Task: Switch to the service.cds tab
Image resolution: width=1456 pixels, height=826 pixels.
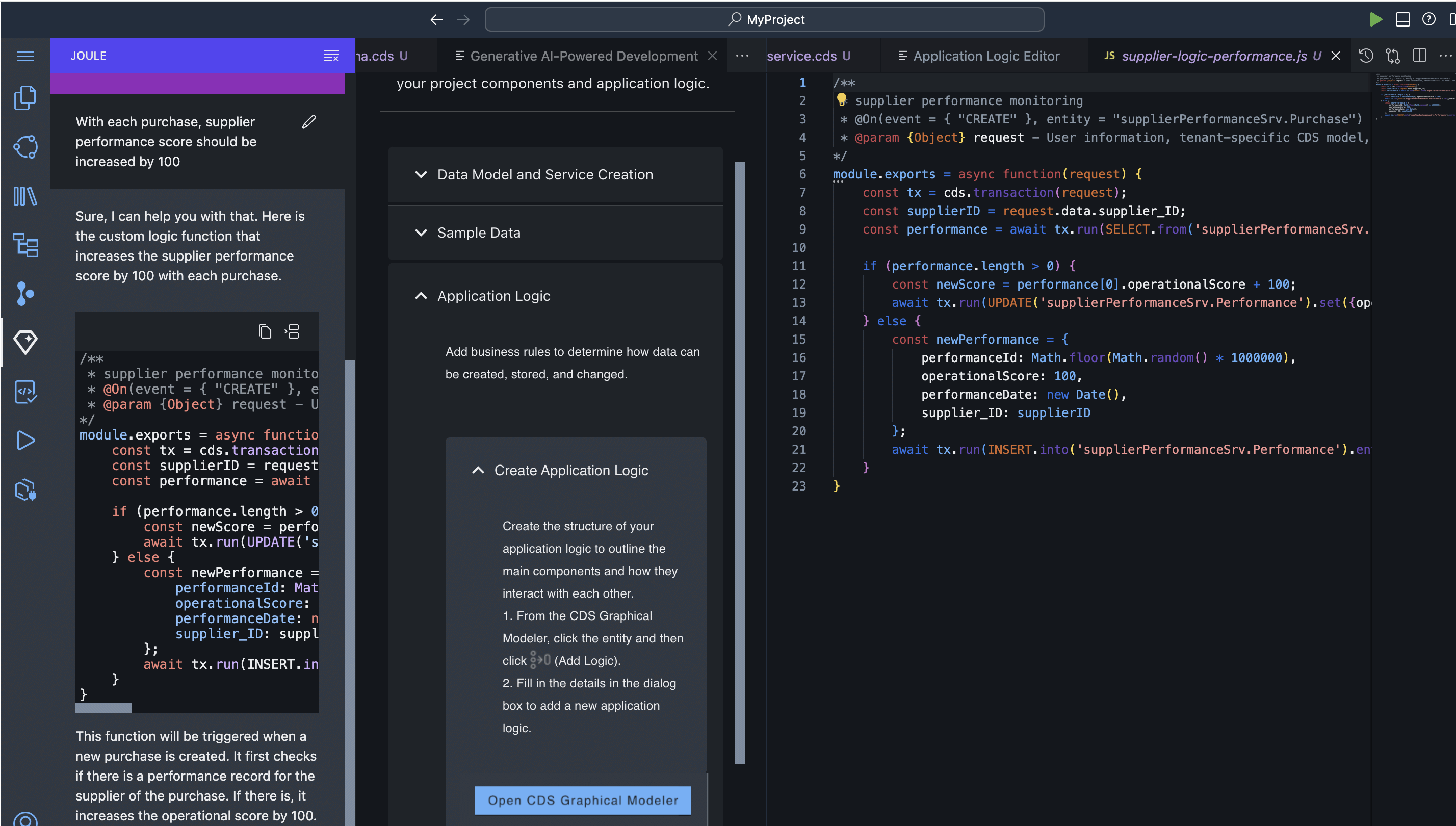Action: 801,56
